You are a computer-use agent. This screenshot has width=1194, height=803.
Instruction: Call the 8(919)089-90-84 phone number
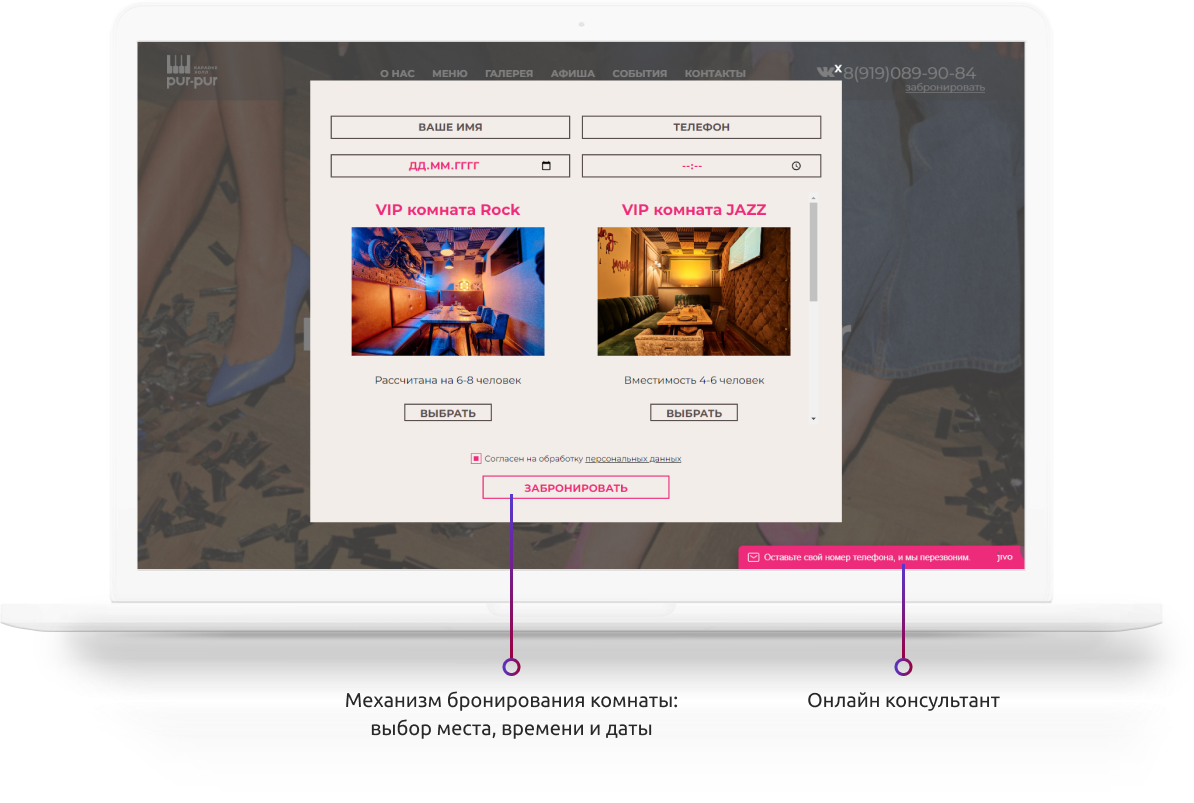click(x=909, y=73)
